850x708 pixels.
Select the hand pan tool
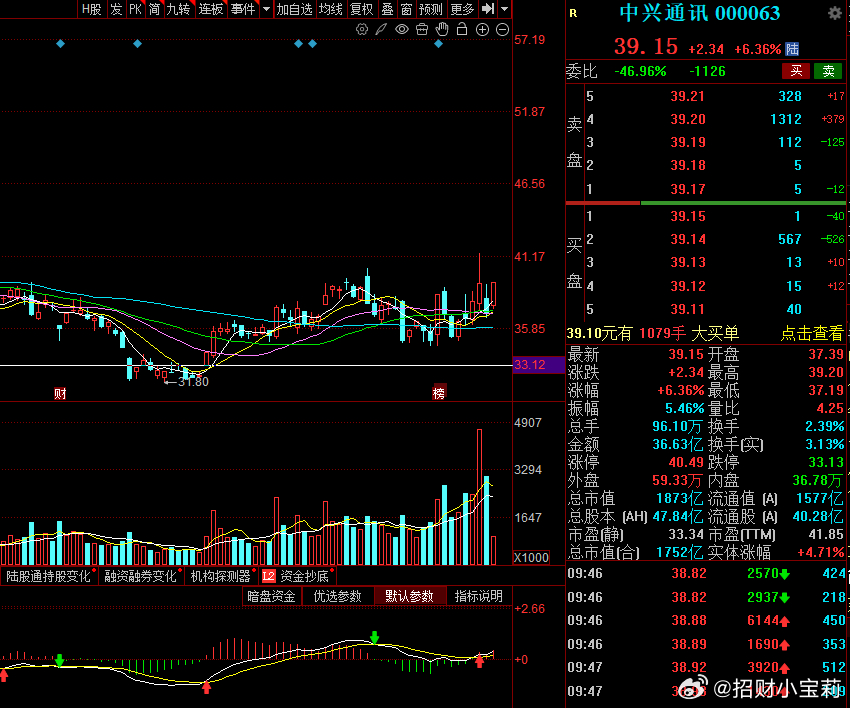pyautogui.click(x=442, y=29)
